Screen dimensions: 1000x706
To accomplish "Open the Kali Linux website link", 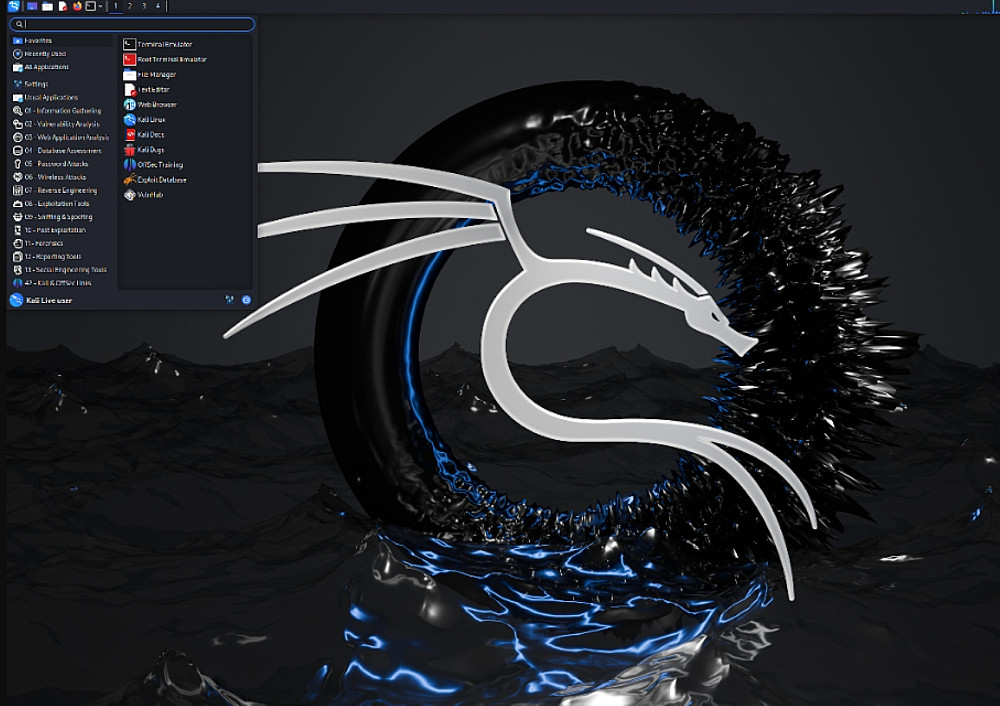I will tap(185, 120).
